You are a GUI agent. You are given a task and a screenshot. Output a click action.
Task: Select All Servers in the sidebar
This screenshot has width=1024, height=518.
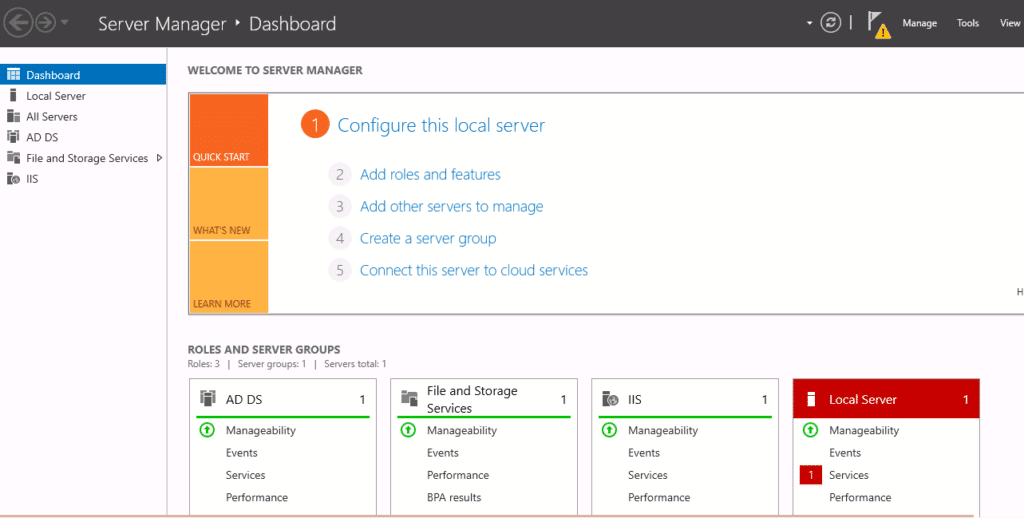pos(83,116)
